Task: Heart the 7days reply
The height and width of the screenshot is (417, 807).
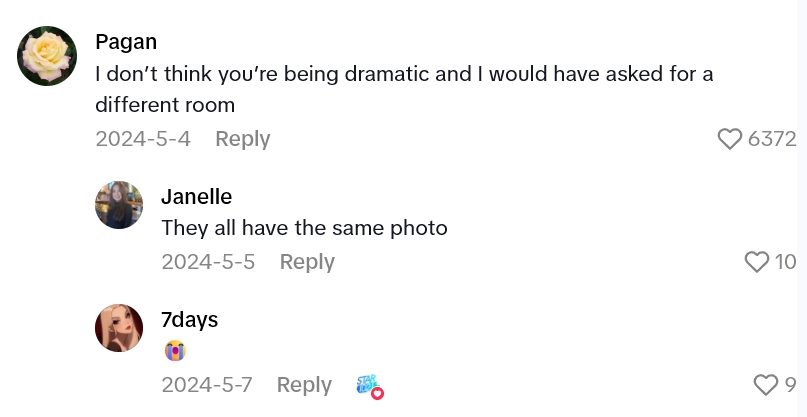Action: (765, 385)
